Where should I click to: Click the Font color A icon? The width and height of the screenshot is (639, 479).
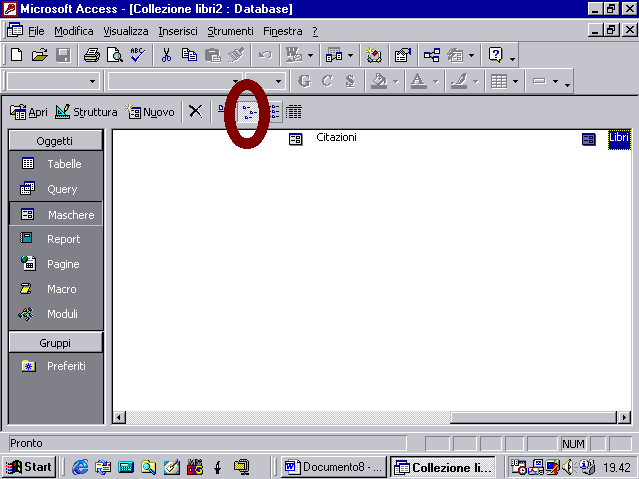(x=419, y=81)
